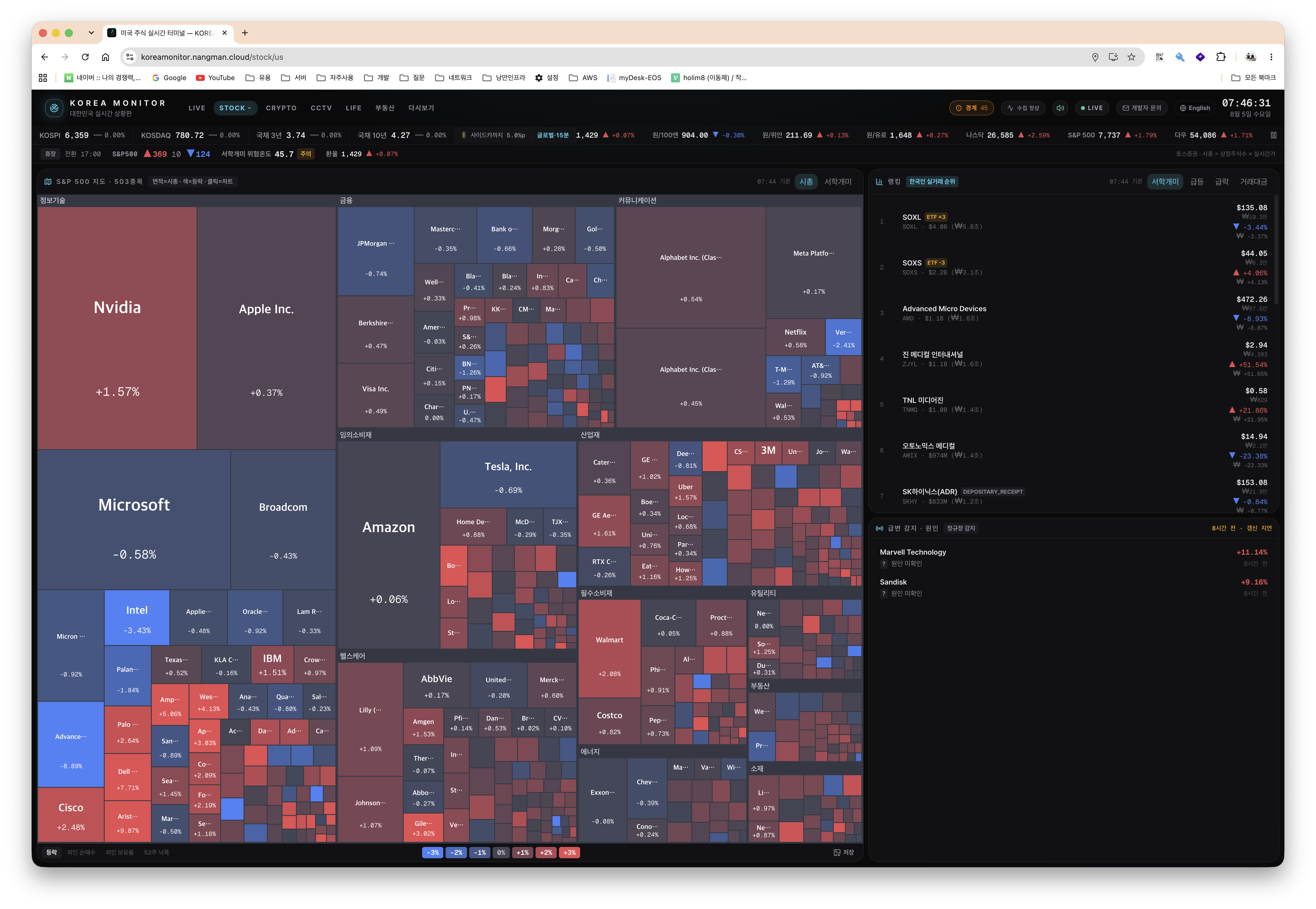The image size is (1316, 909).
Task: Open the QR code extension icon
Action: pyautogui.click(x=1159, y=57)
